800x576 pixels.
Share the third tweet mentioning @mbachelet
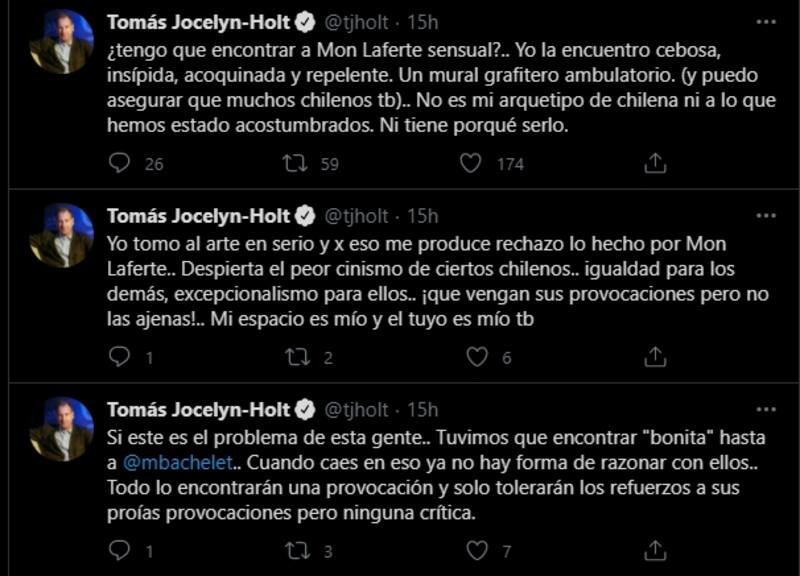coord(655,550)
